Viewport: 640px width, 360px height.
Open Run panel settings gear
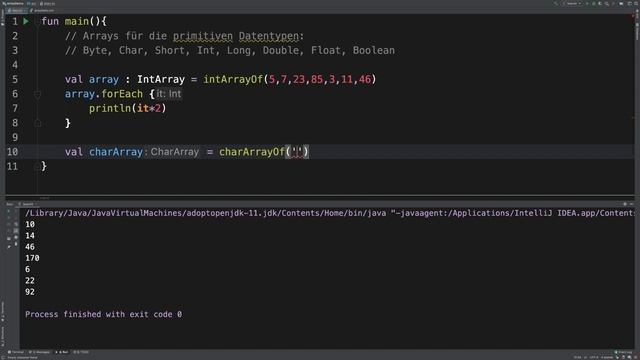coord(625,204)
